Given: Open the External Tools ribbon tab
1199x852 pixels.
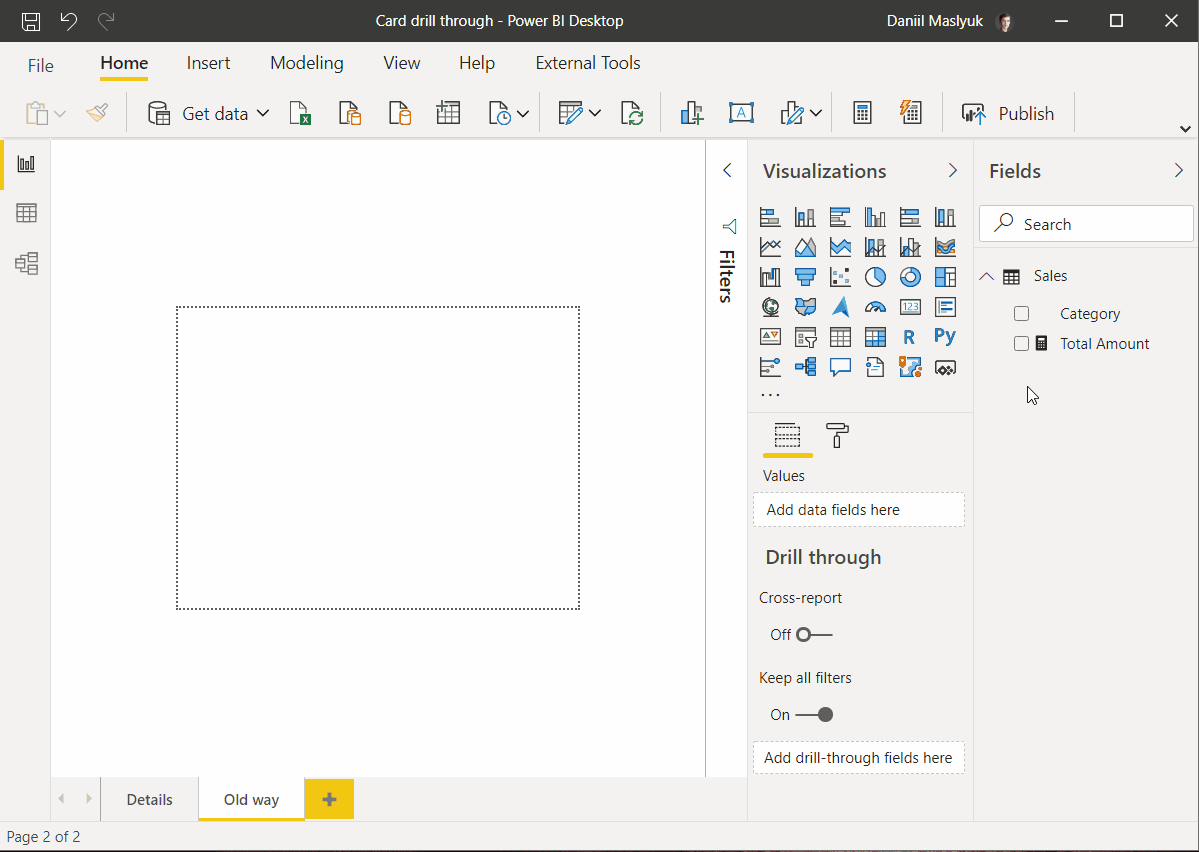Looking at the screenshot, I should point(588,63).
